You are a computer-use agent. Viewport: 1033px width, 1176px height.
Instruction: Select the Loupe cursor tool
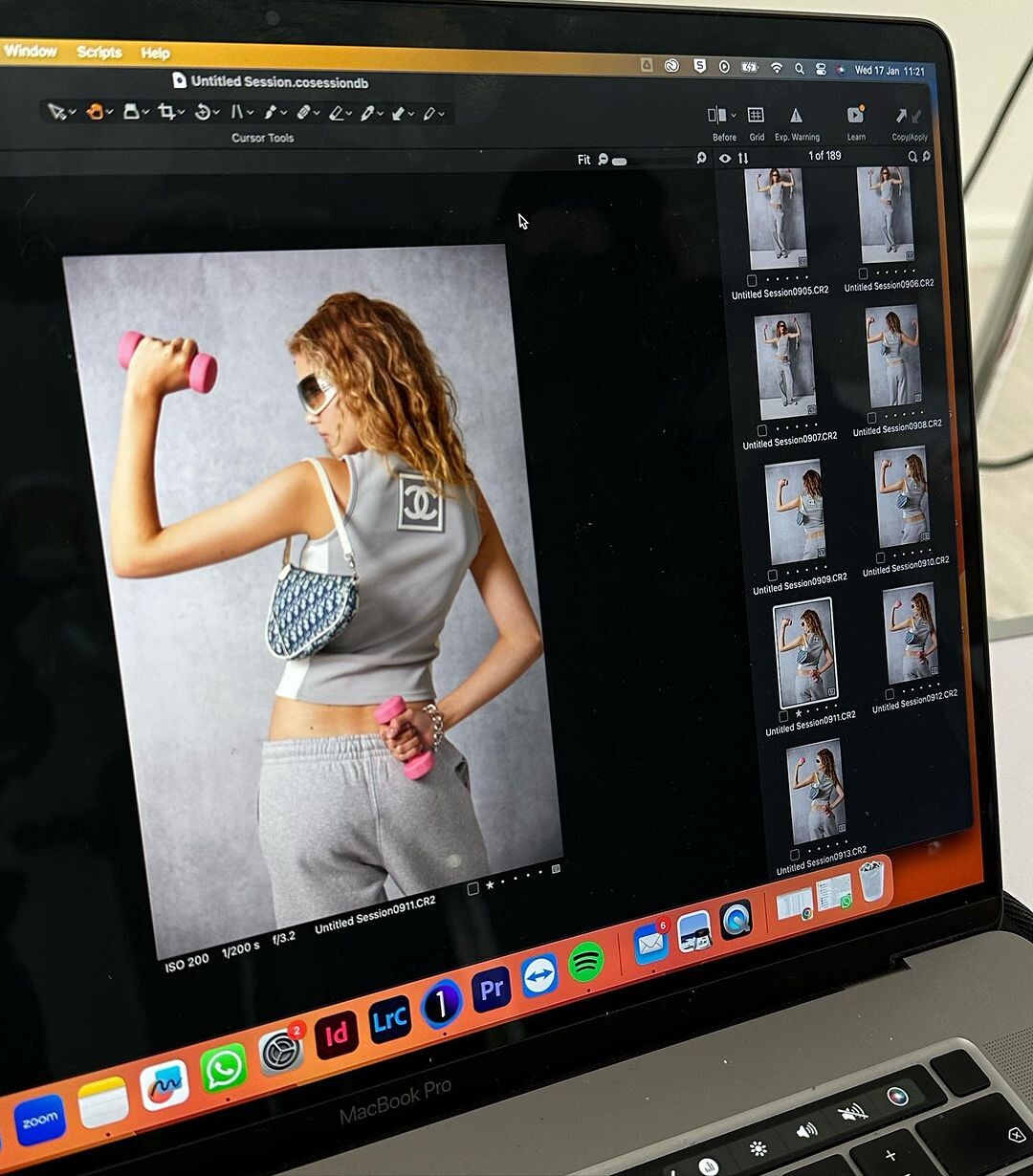coord(132,112)
